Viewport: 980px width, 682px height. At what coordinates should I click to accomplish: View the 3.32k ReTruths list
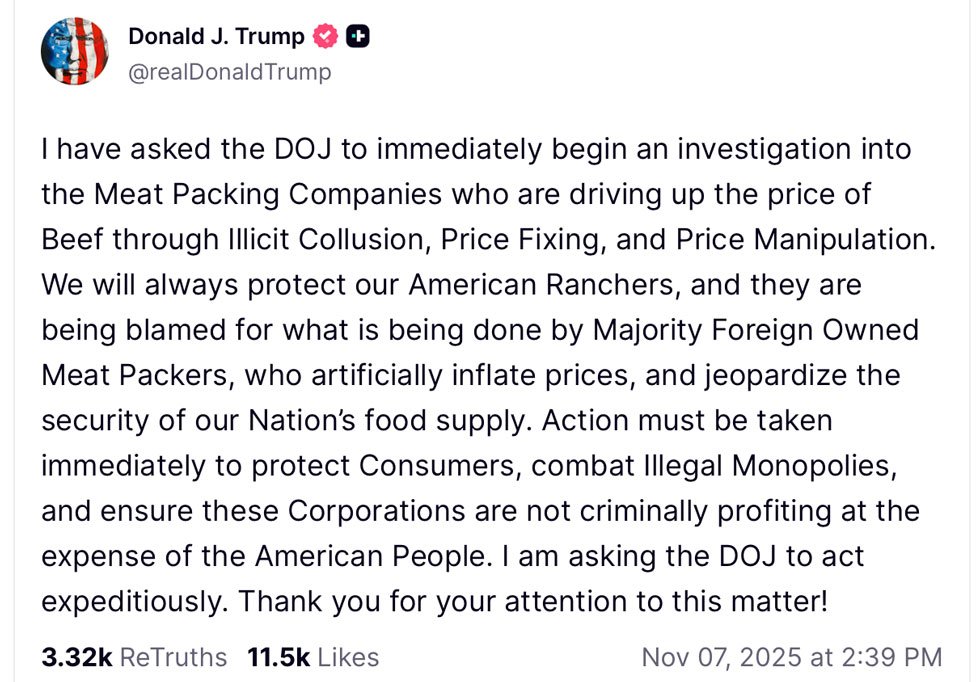click(134, 657)
